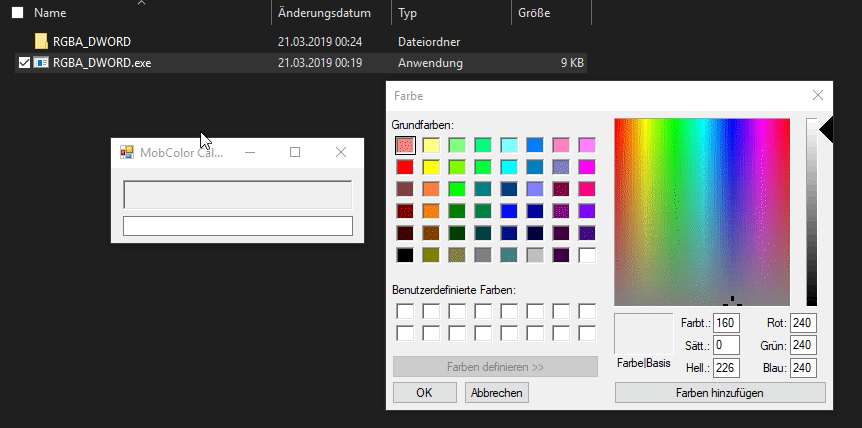
Task: Select the RGBA_DWORD.exe file name
Action: (102, 63)
